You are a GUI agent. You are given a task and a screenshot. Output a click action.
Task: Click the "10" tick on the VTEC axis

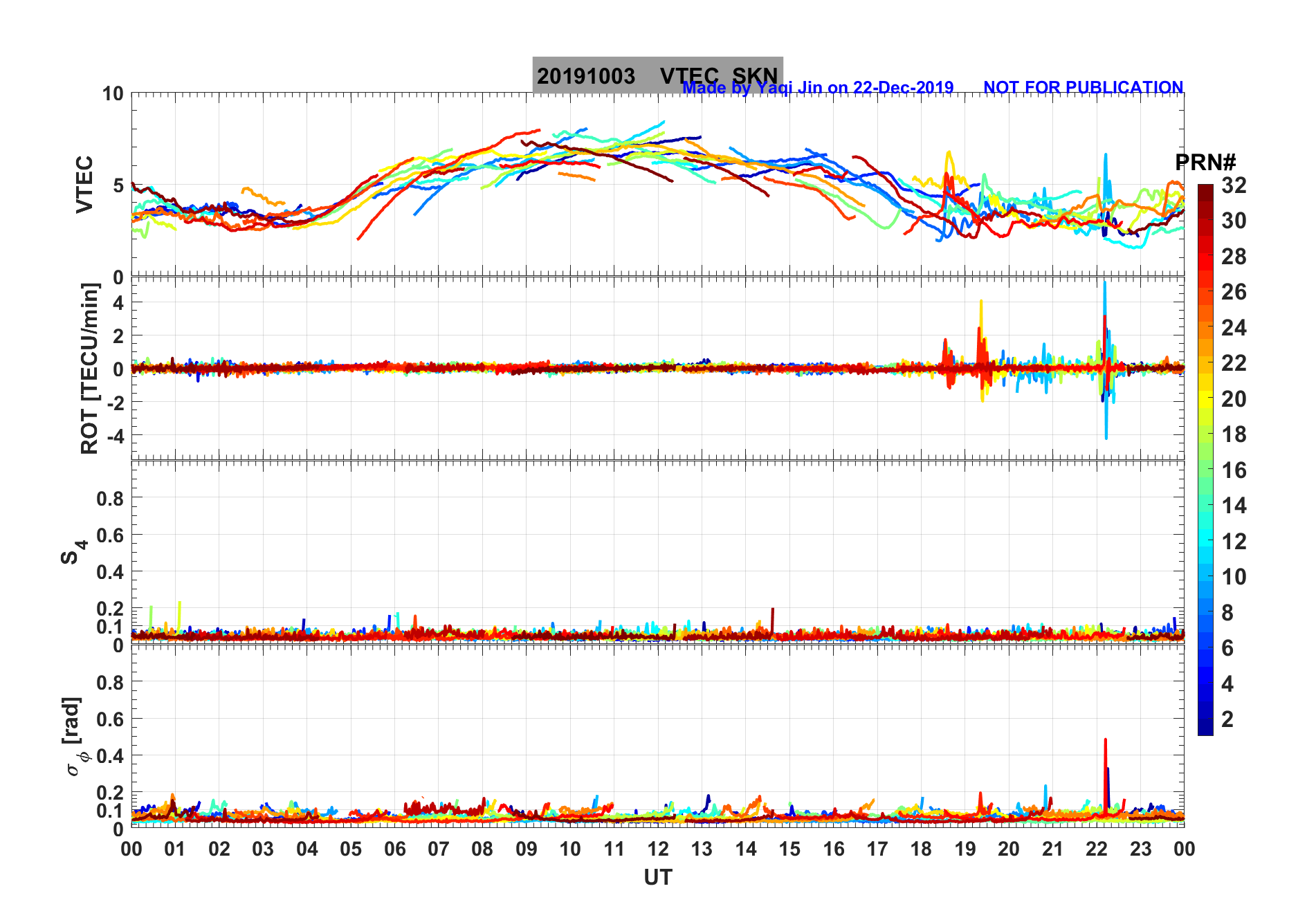113,94
